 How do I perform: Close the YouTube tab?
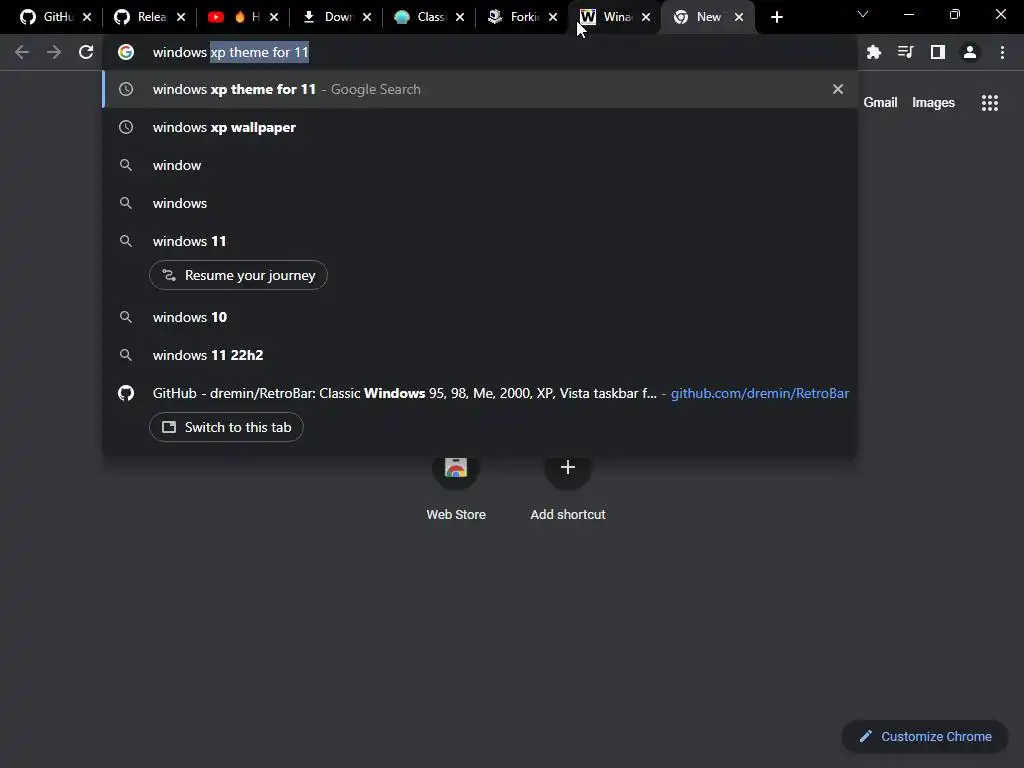click(274, 18)
